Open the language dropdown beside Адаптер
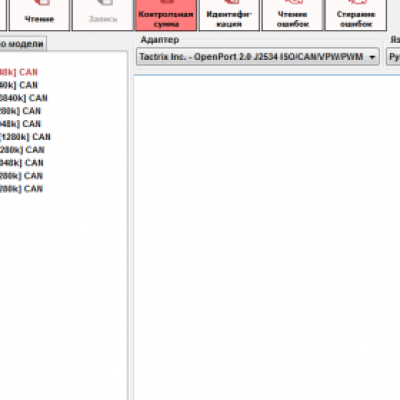Image resolution: width=400 pixels, height=400 pixels. pyautogui.click(x=393, y=57)
